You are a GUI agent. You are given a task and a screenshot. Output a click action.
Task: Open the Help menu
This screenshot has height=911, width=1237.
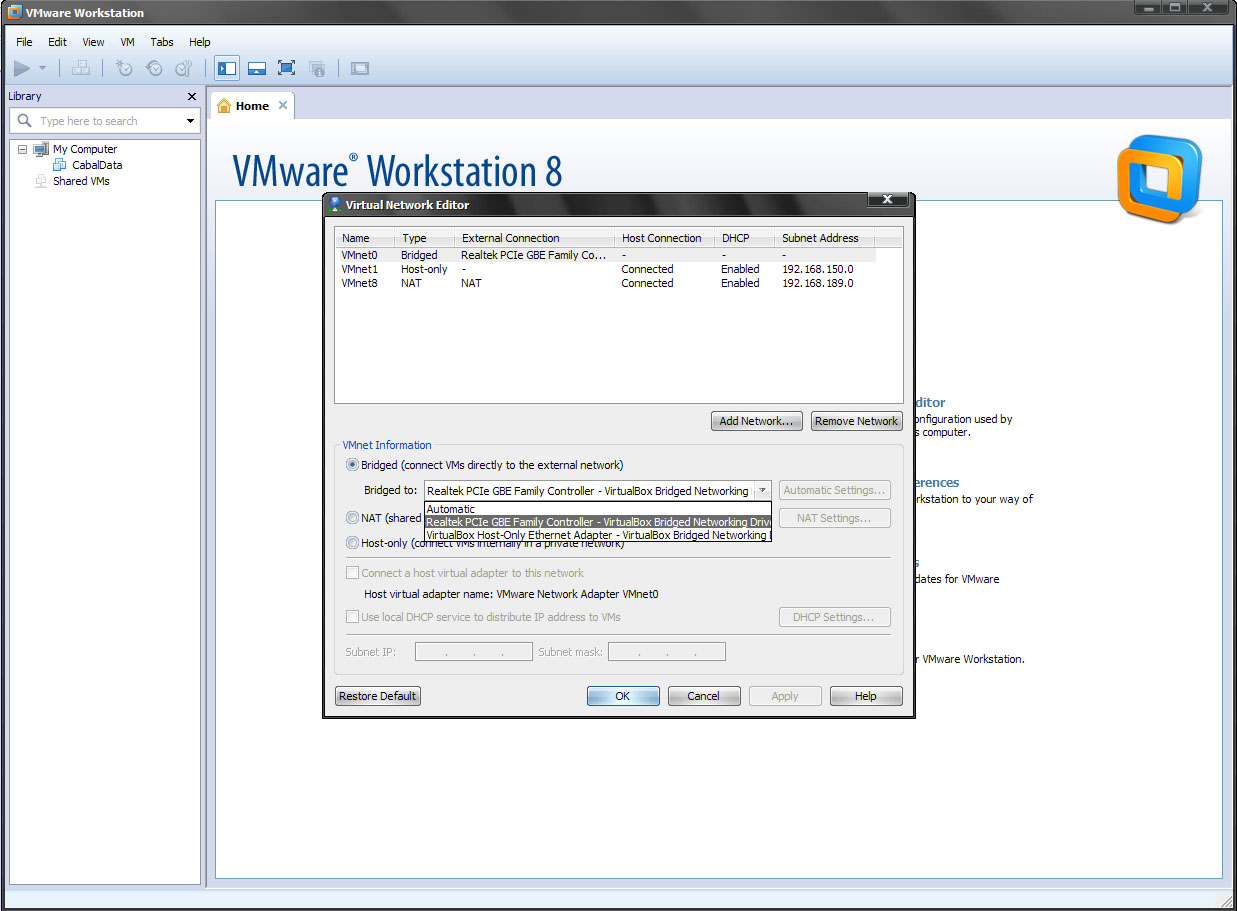[x=200, y=42]
